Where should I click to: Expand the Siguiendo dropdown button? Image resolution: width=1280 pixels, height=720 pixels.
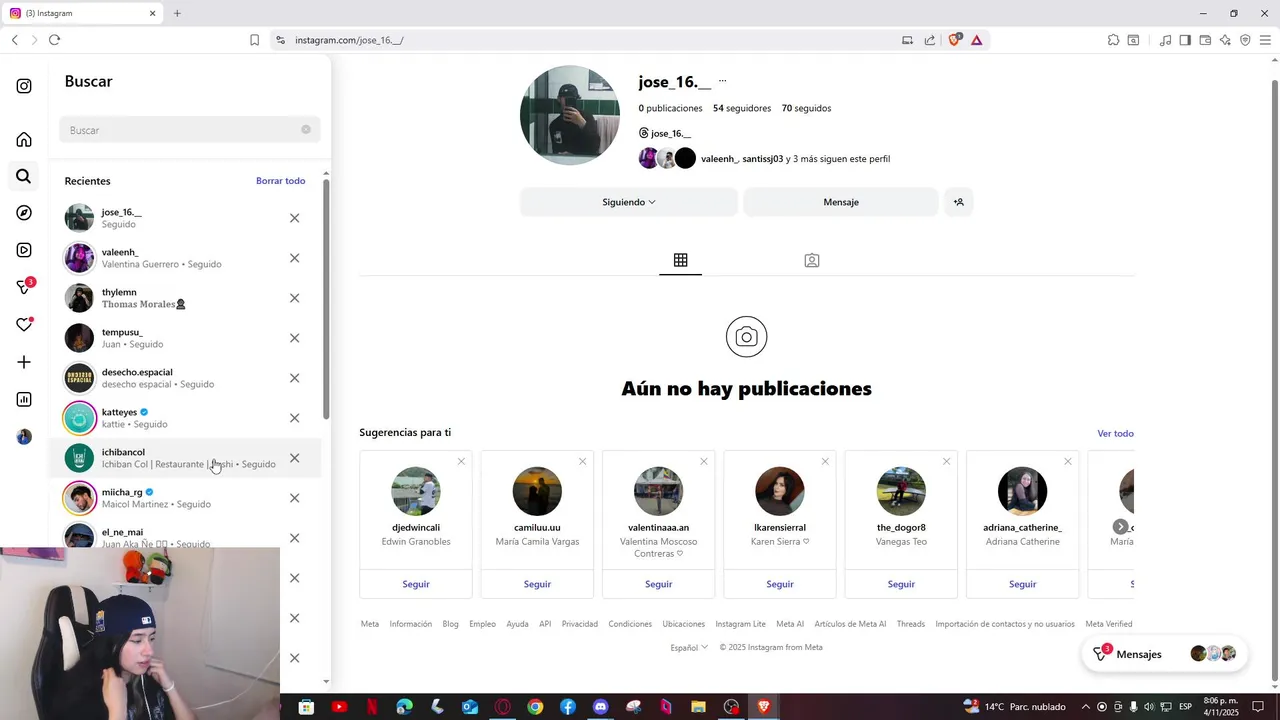(629, 202)
